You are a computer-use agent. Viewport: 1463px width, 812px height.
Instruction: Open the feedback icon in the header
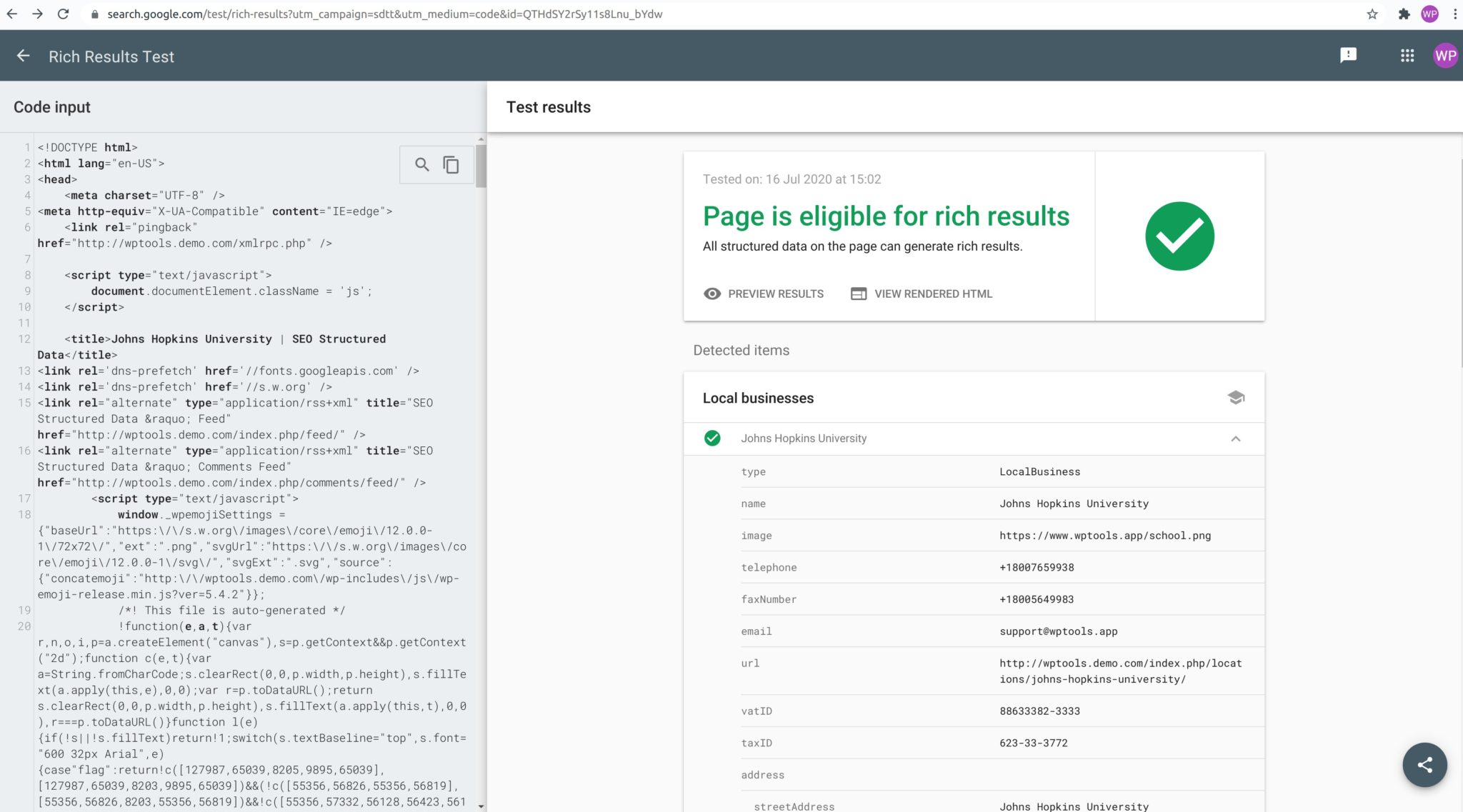pyautogui.click(x=1348, y=55)
